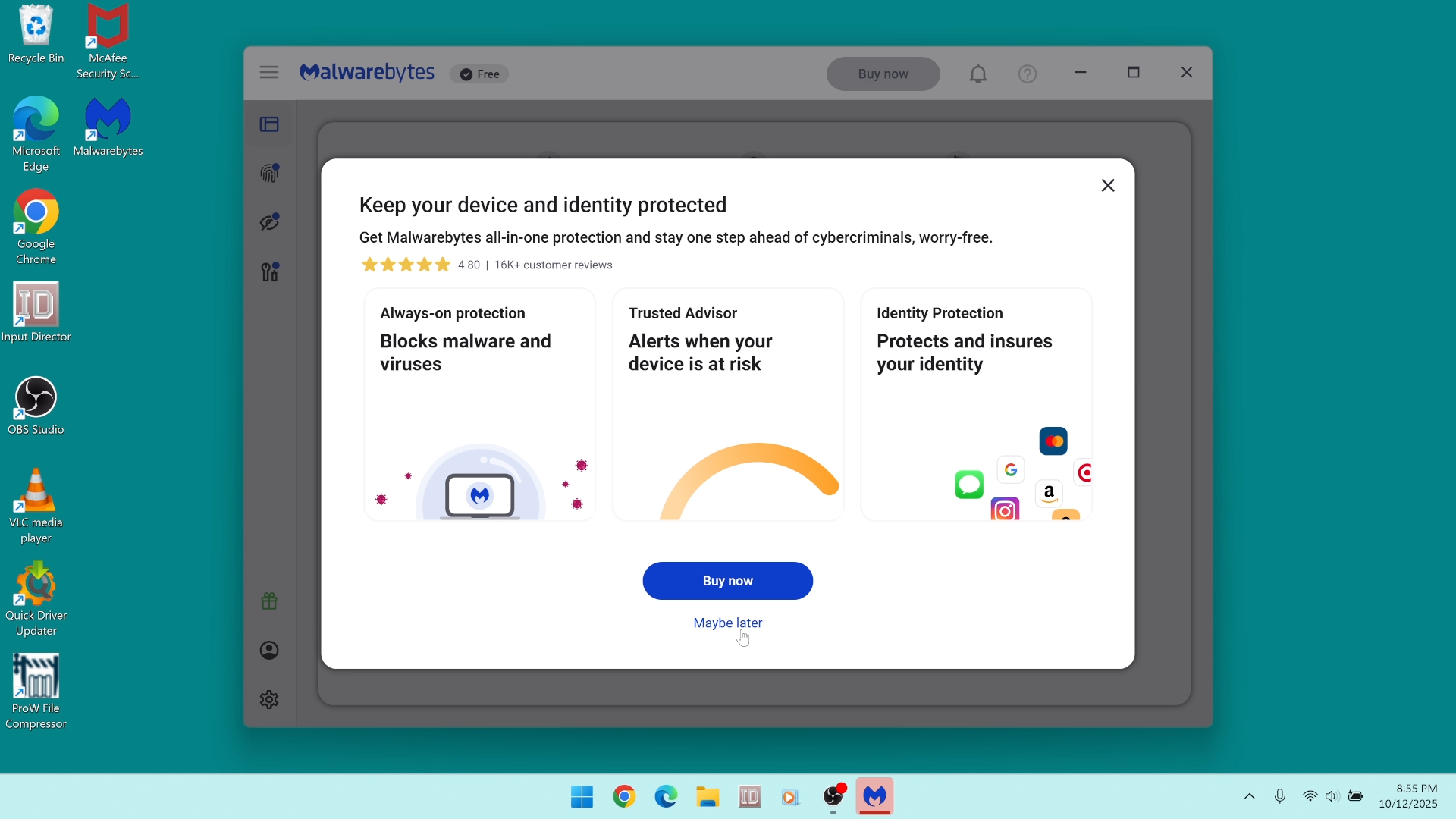Viewport: 1456px width, 819px height.
Task: Open the settings gear in Malwarebytes sidebar
Action: point(269,699)
